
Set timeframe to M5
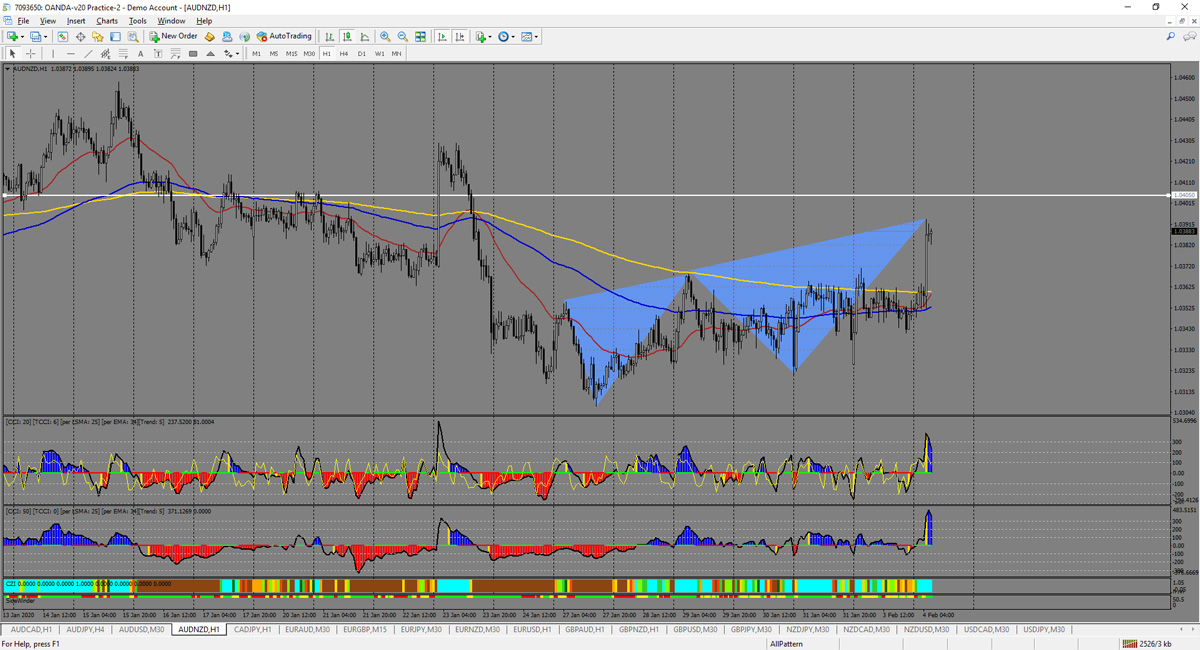[x=274, y=53]
